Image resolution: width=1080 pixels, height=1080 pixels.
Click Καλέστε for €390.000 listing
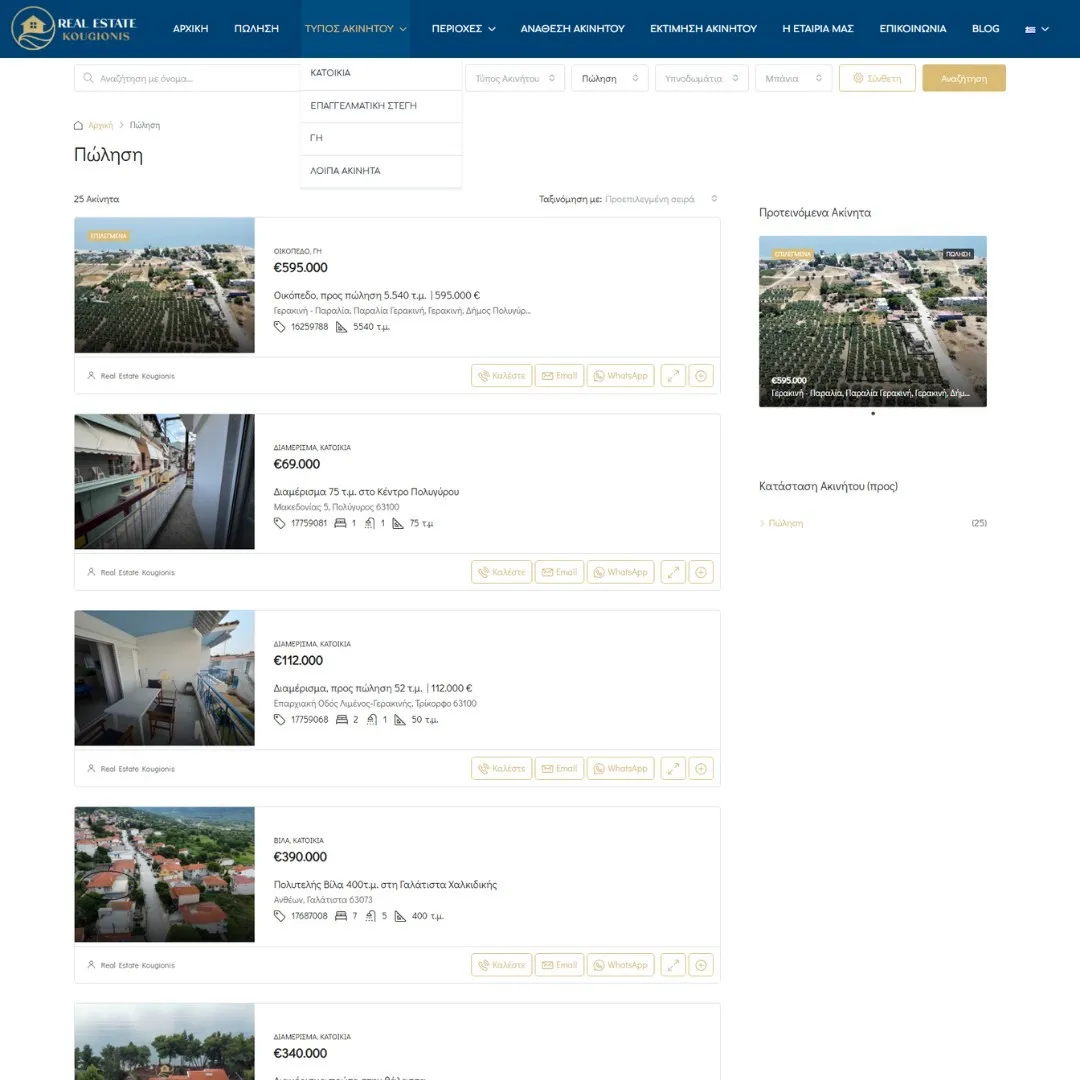click(x=501, y=965)
